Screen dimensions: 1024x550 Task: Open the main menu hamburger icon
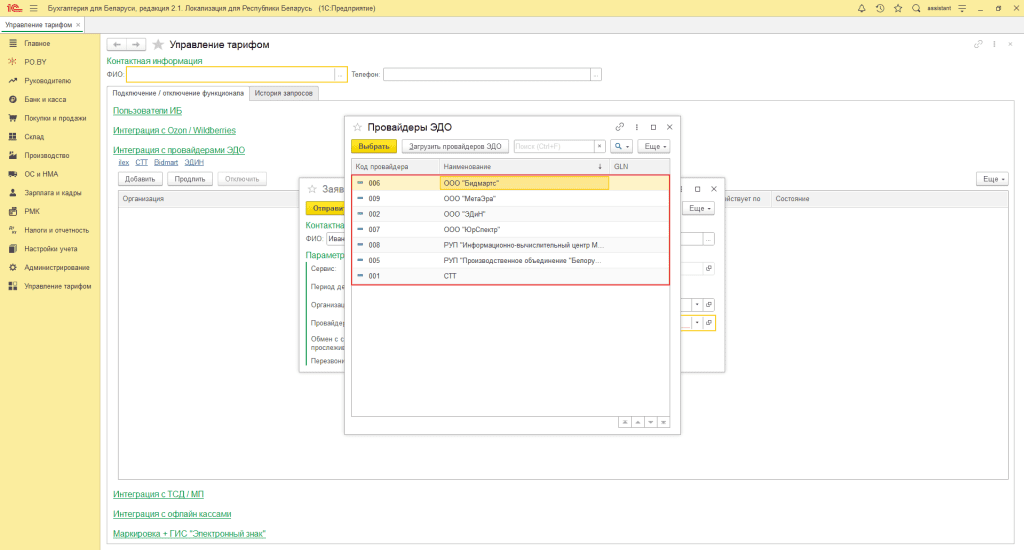click(33, 8)
